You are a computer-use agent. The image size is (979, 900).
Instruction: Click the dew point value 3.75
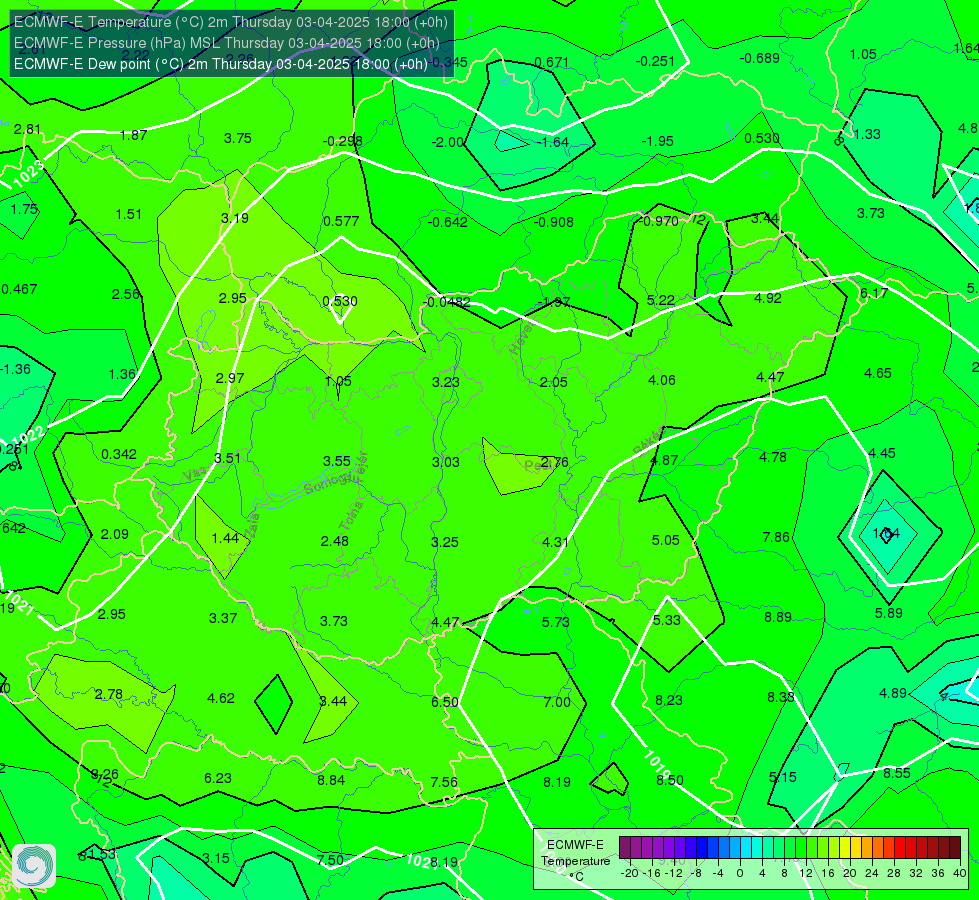(x=238, y=138)
